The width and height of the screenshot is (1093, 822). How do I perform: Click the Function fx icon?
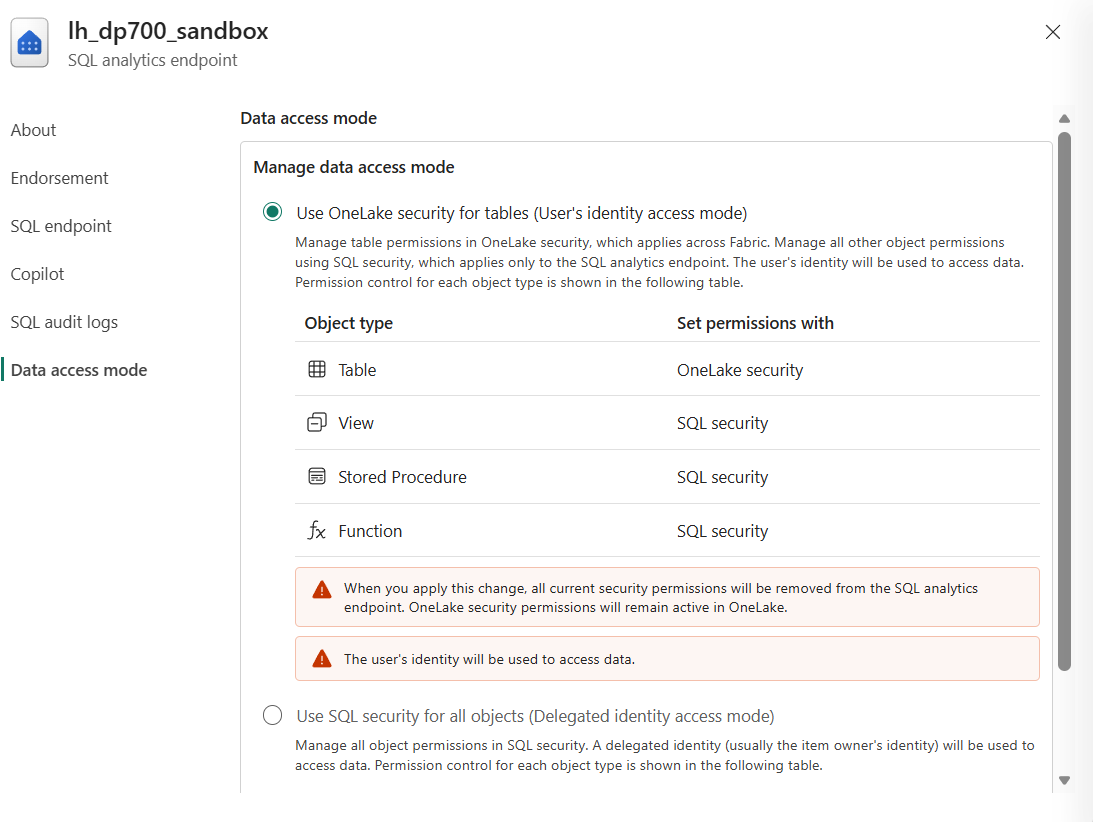(x=316, y=531)
